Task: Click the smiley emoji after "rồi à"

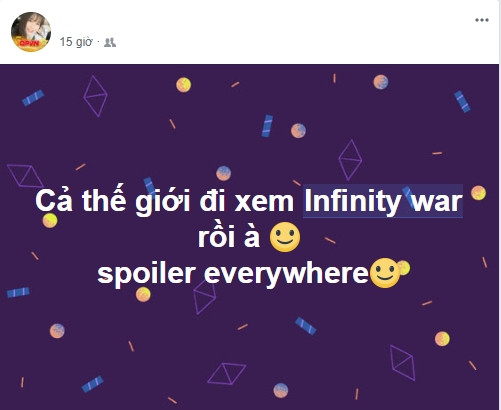Action: pos(285,237)
